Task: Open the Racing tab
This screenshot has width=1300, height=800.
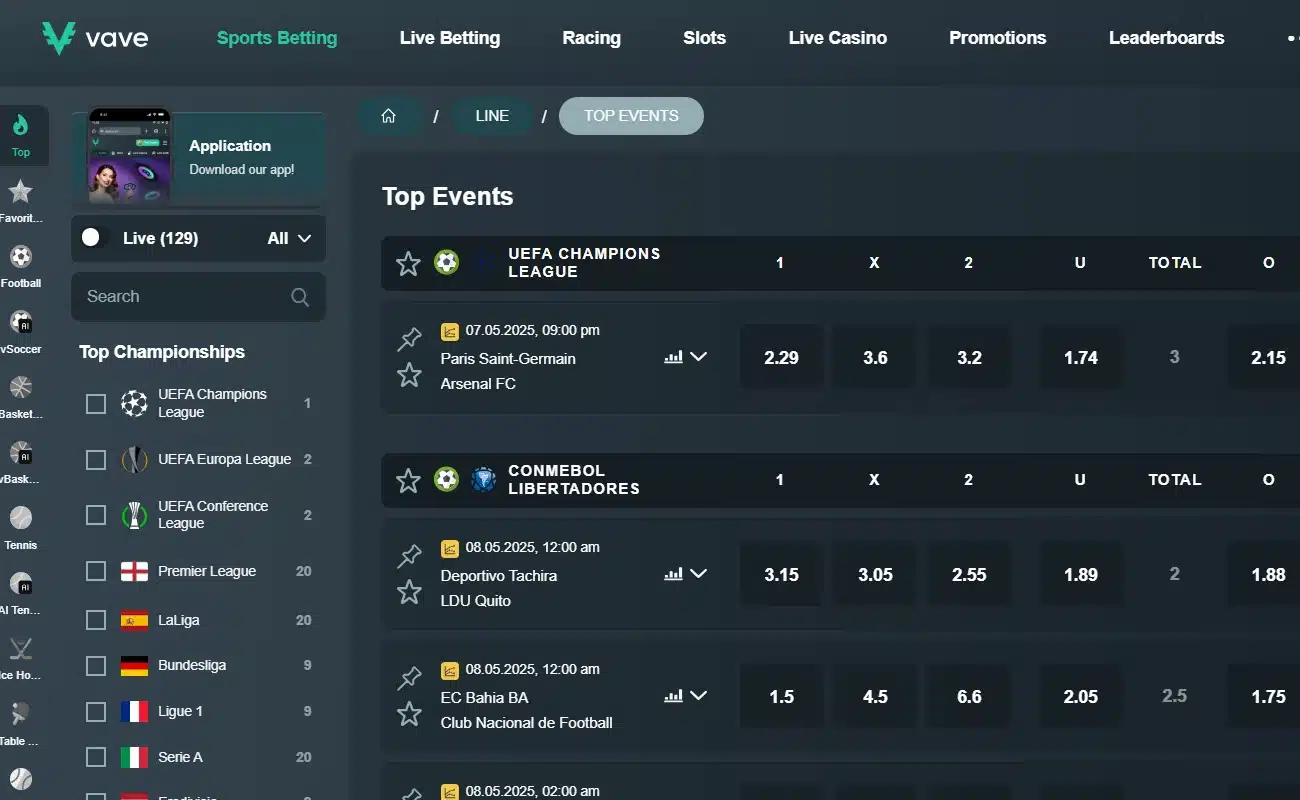Action: [592, 38]
